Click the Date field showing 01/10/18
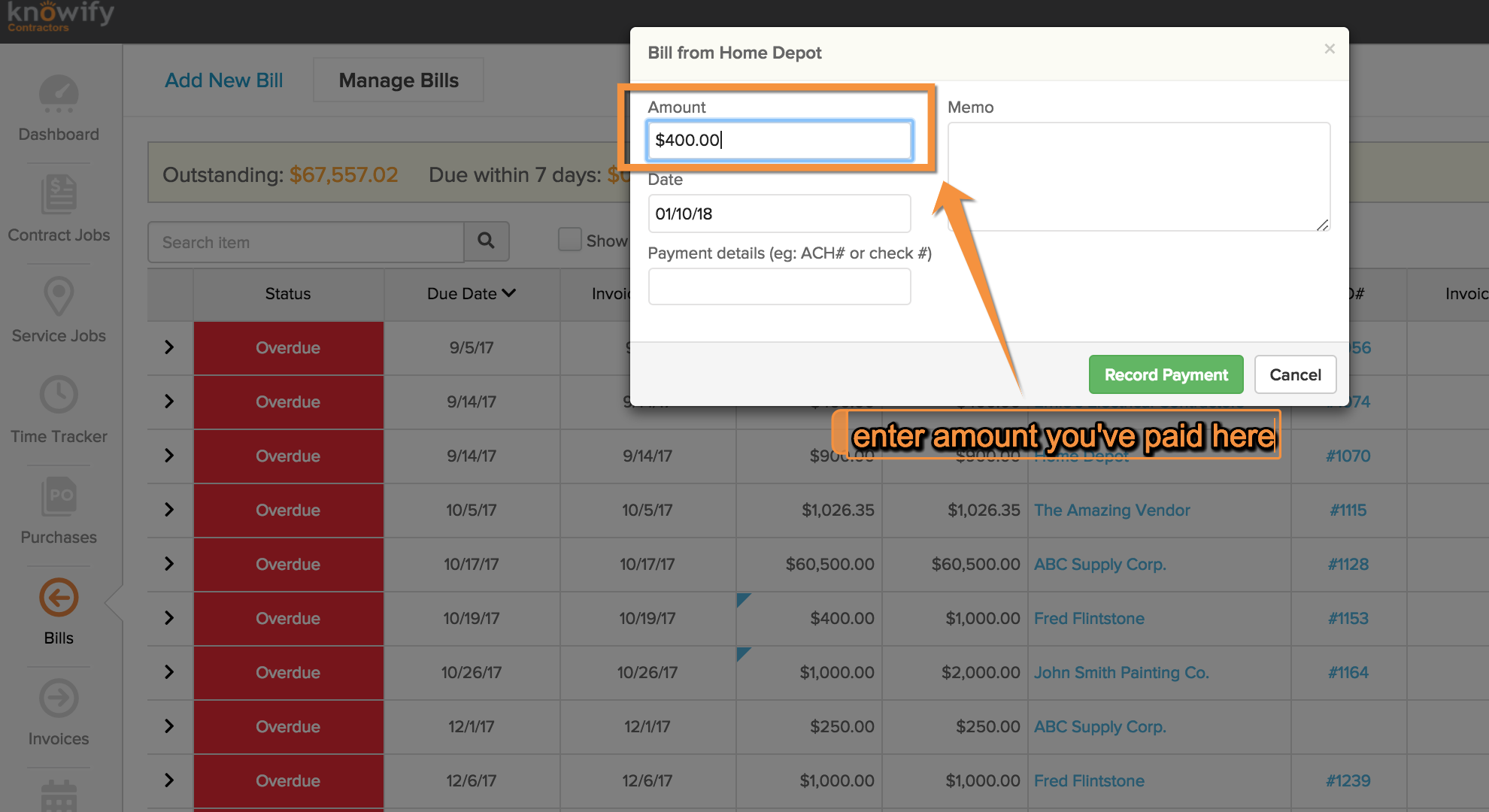 [x=779, y=214]
